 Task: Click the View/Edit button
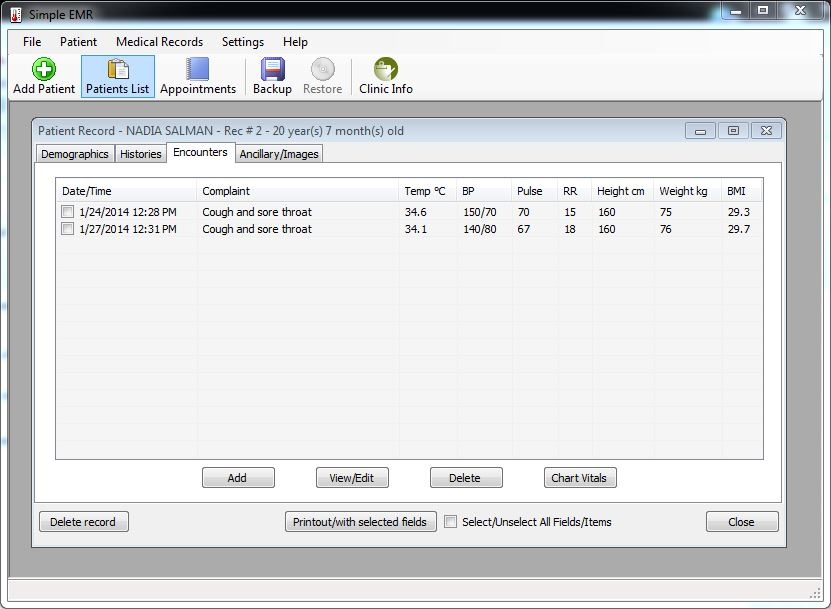tap(352, 478)
